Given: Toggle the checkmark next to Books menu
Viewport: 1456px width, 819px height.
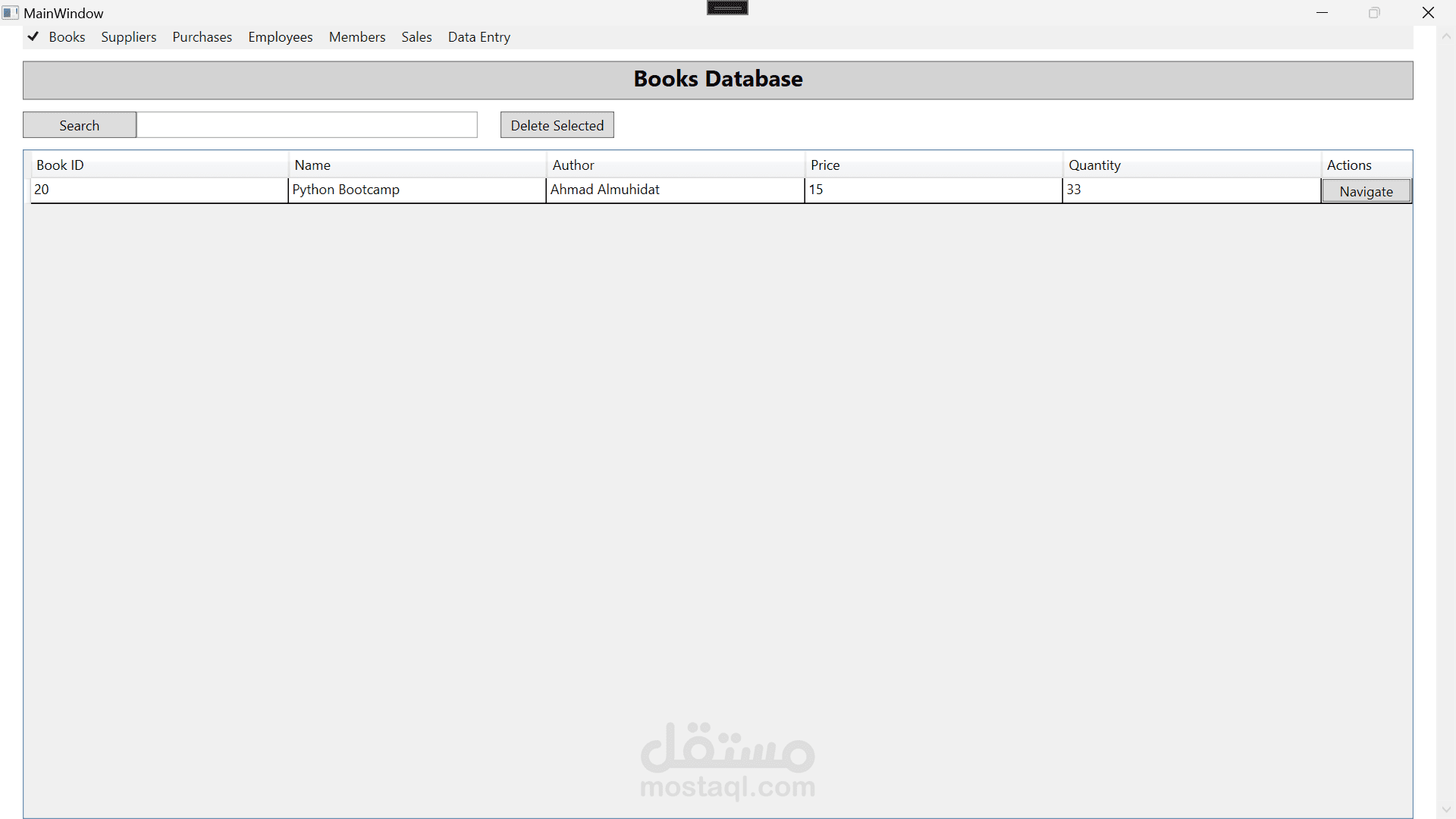Looking at the screenshot, I should (33, 36).
